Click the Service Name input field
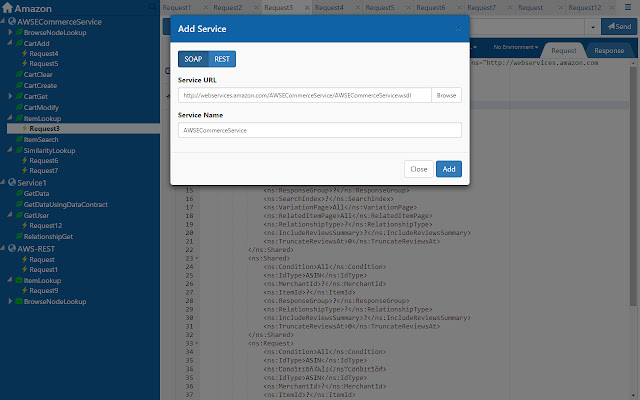This screenshot has height=400, width=640. click(x=319, y=130)
